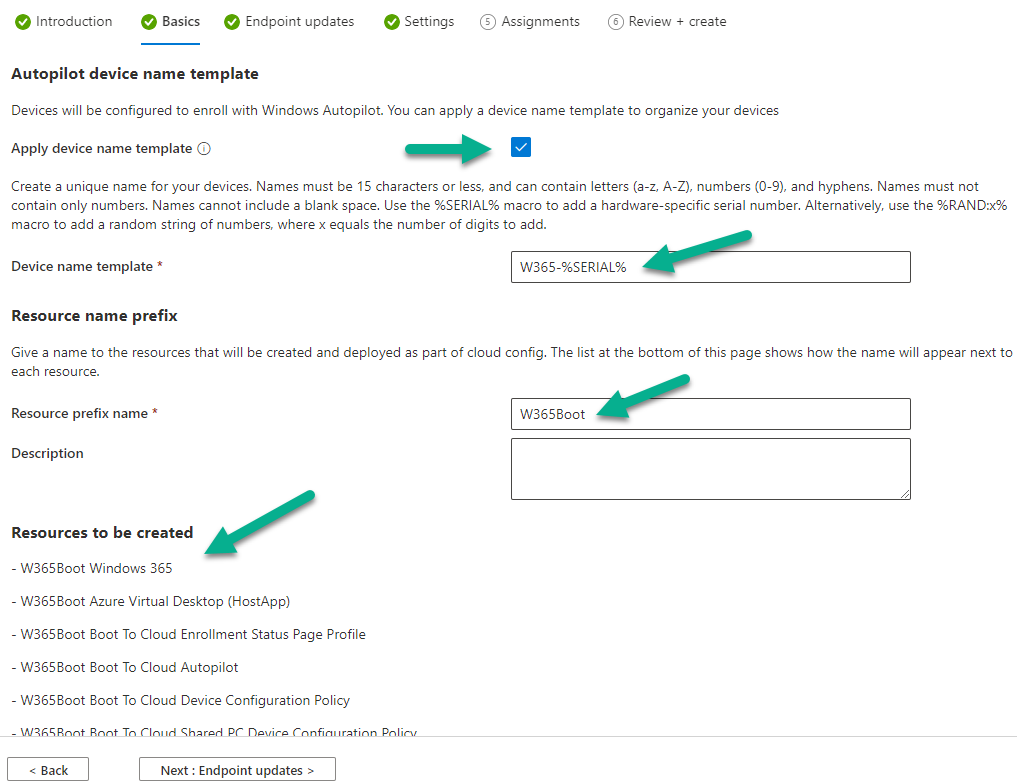
Task: Jump to the Assignments step
Action: (x=530, y=21)
